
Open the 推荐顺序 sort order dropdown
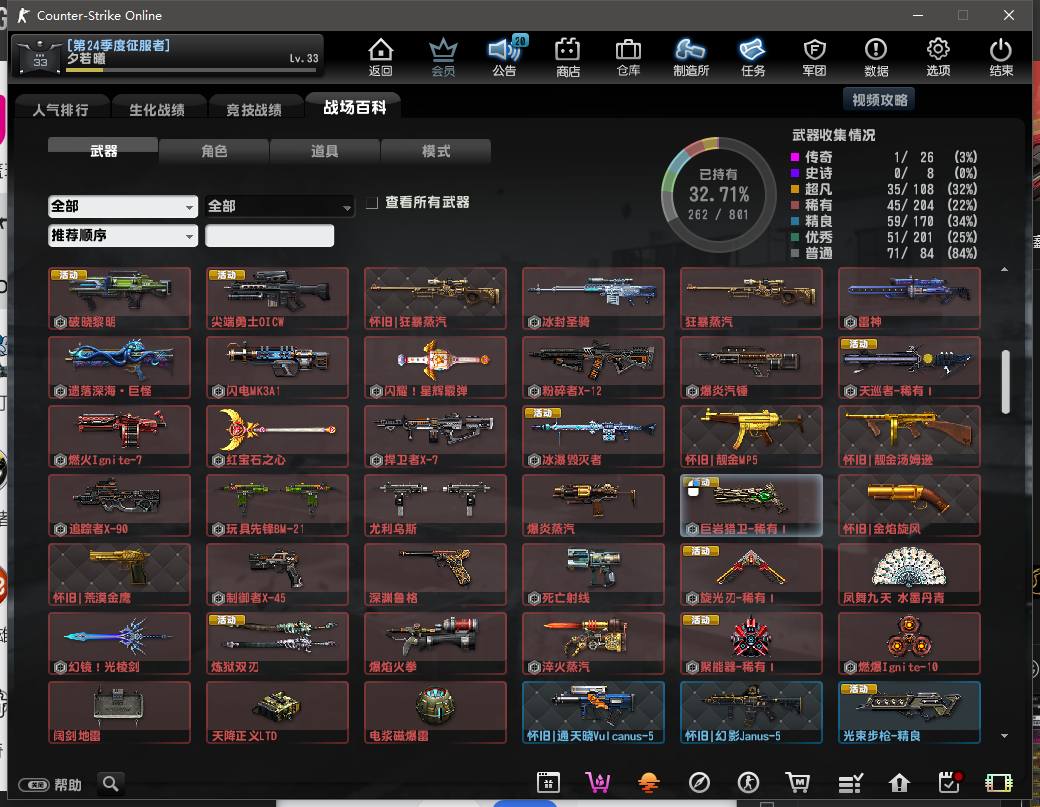point(122,236)
